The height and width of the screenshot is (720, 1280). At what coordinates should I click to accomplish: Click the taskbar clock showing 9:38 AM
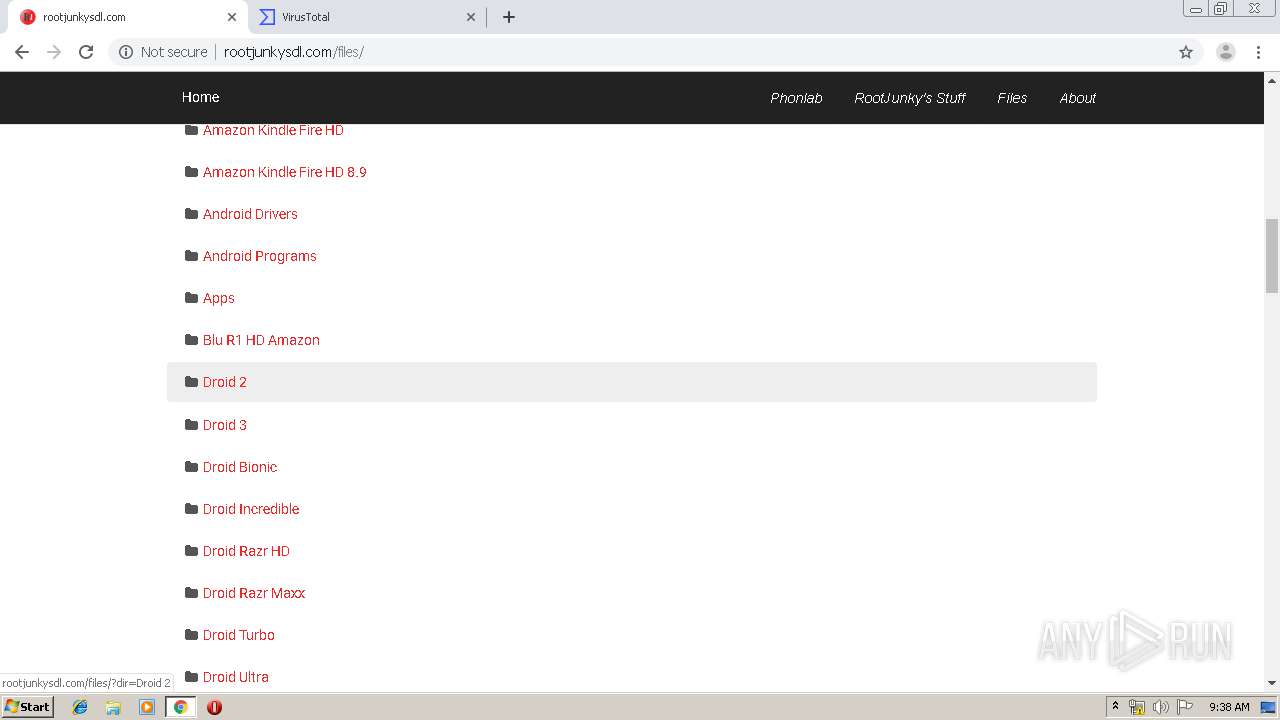point(1229,707)
